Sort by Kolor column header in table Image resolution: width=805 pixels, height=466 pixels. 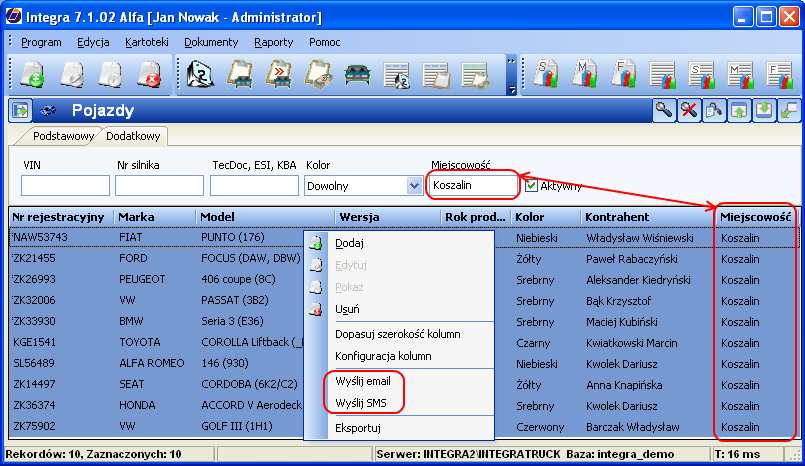[546, 217]
